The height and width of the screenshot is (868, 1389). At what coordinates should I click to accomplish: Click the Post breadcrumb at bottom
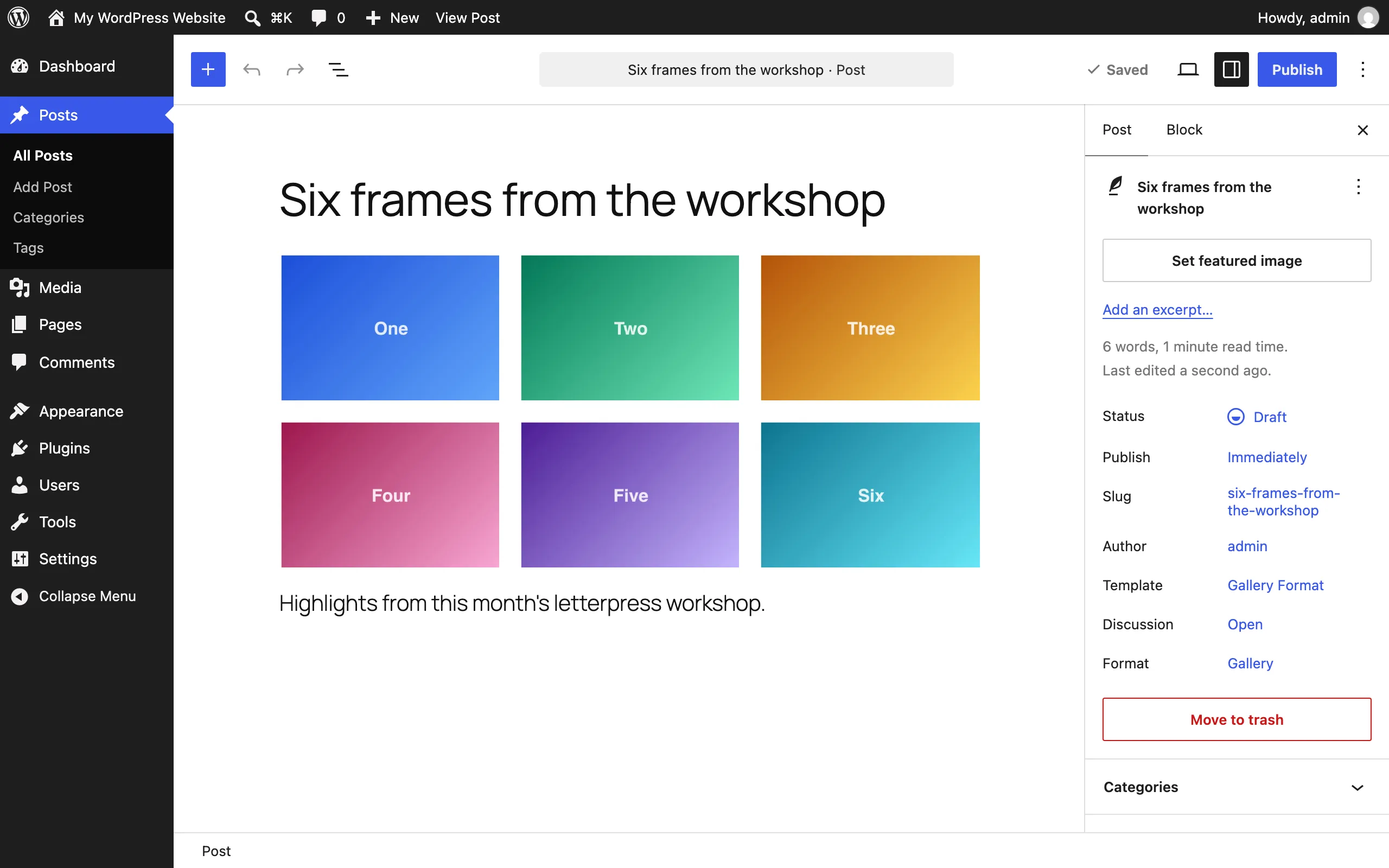[x=216, y=851]
